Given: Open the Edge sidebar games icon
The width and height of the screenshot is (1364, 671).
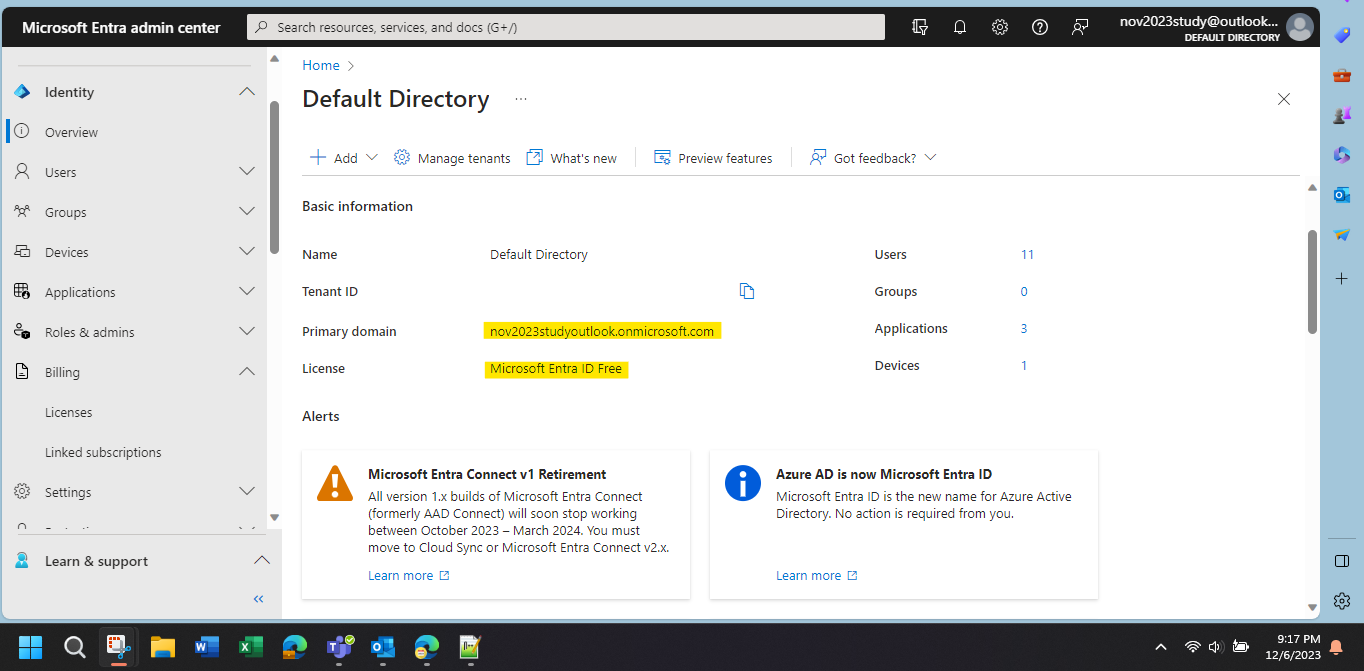Looking at the screenshot, I should point(1342,115).
